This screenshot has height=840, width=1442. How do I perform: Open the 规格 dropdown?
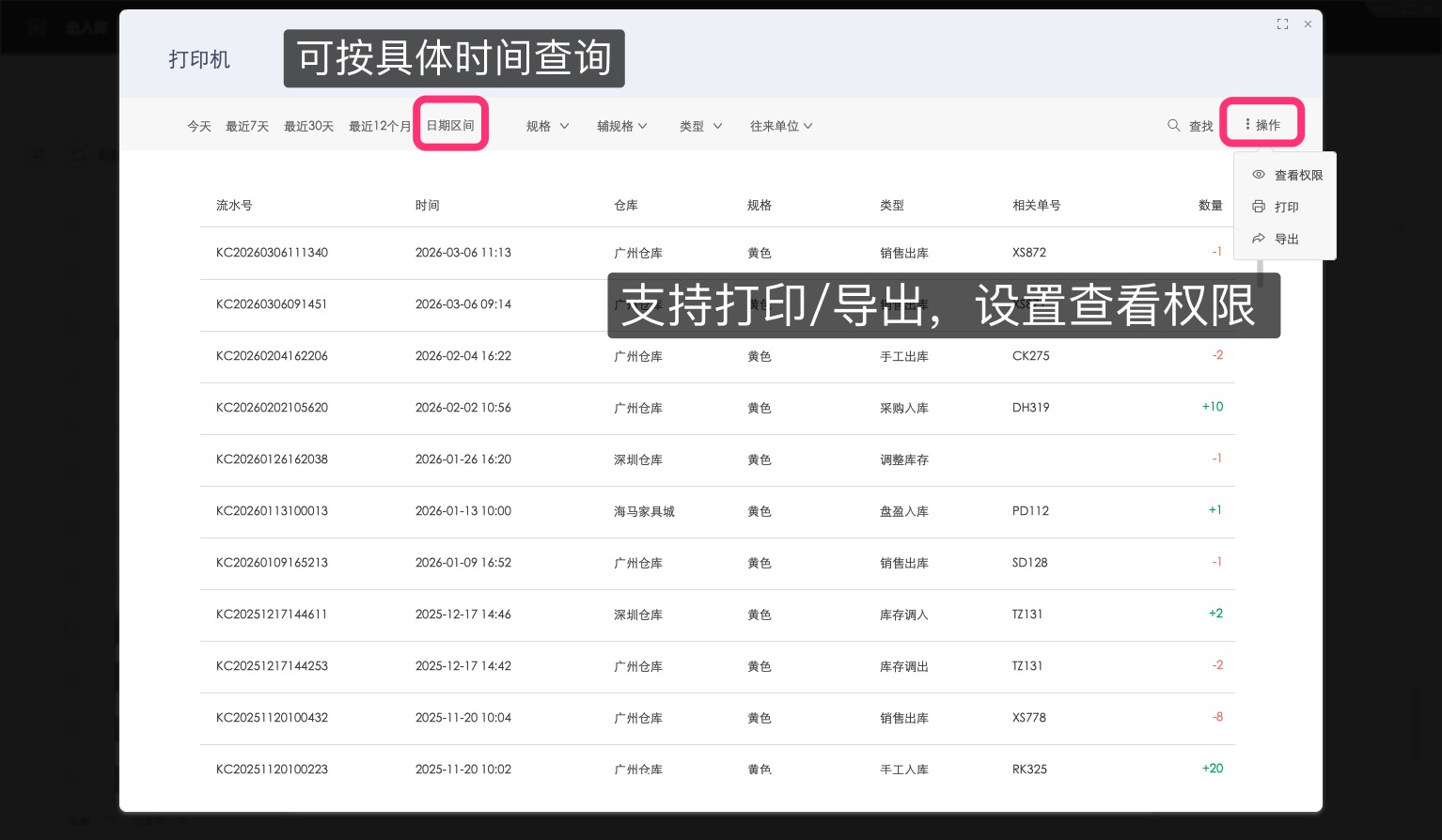[x=547, y=125]
